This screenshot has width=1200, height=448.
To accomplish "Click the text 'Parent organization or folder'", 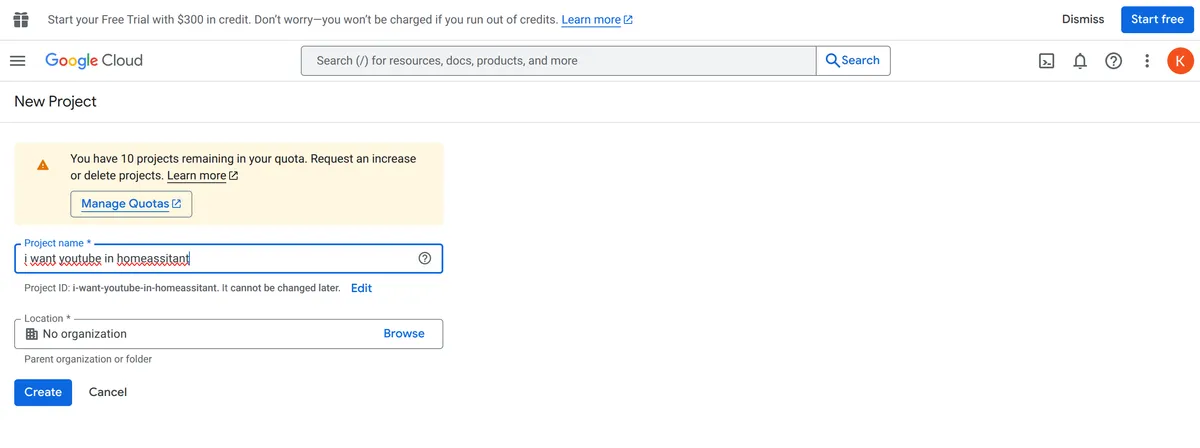I will [x=88, y=359].
